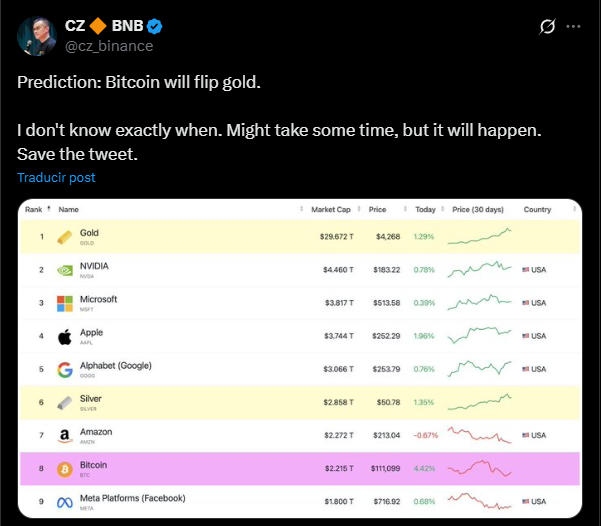Click CZ's profile avatar picture
The height and width of the screenshot is (526, 601).
(x=35, y=36)
